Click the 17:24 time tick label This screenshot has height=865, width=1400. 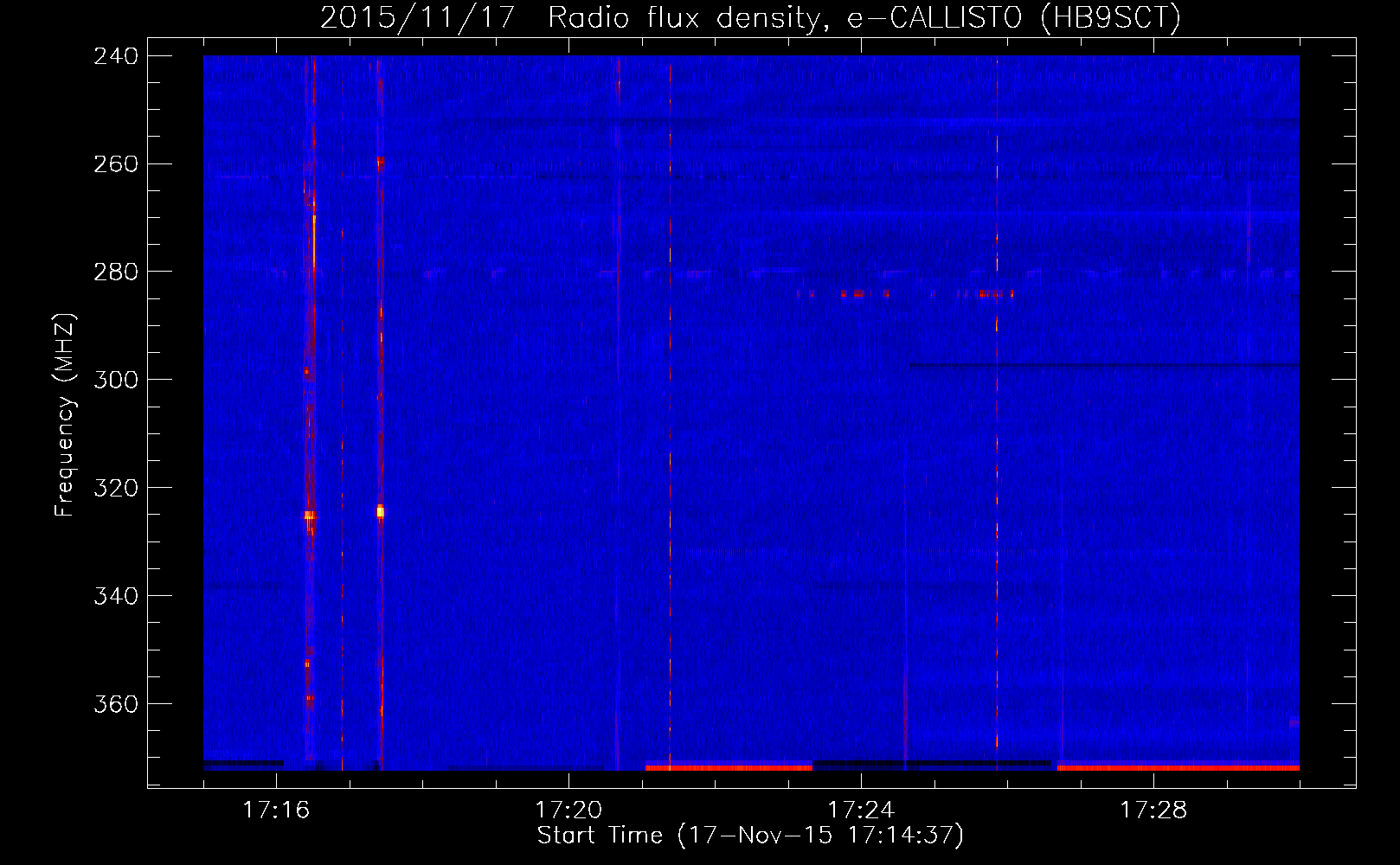[861, 810]
